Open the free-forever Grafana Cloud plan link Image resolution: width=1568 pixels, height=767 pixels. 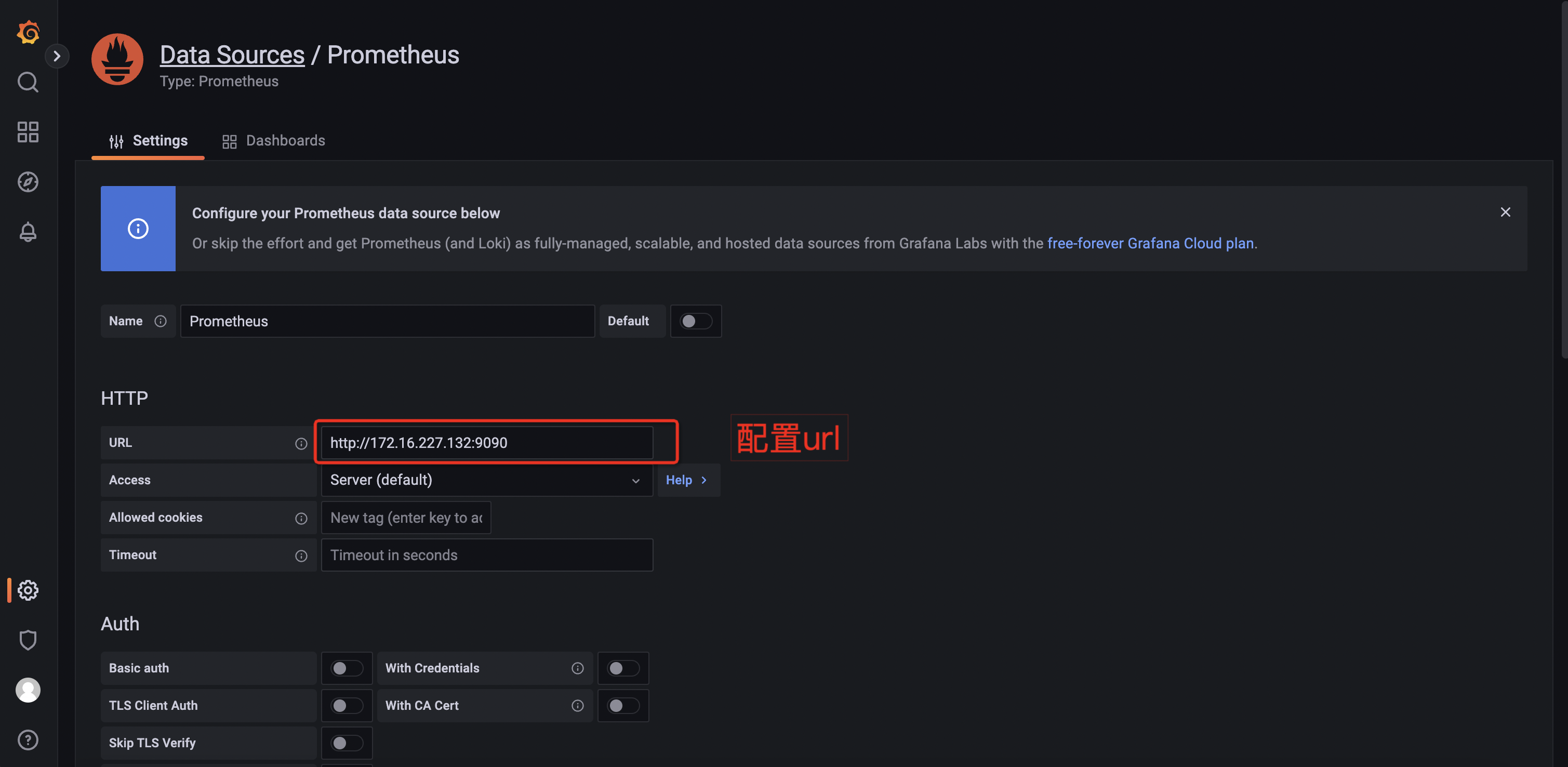coord(1150,243)
